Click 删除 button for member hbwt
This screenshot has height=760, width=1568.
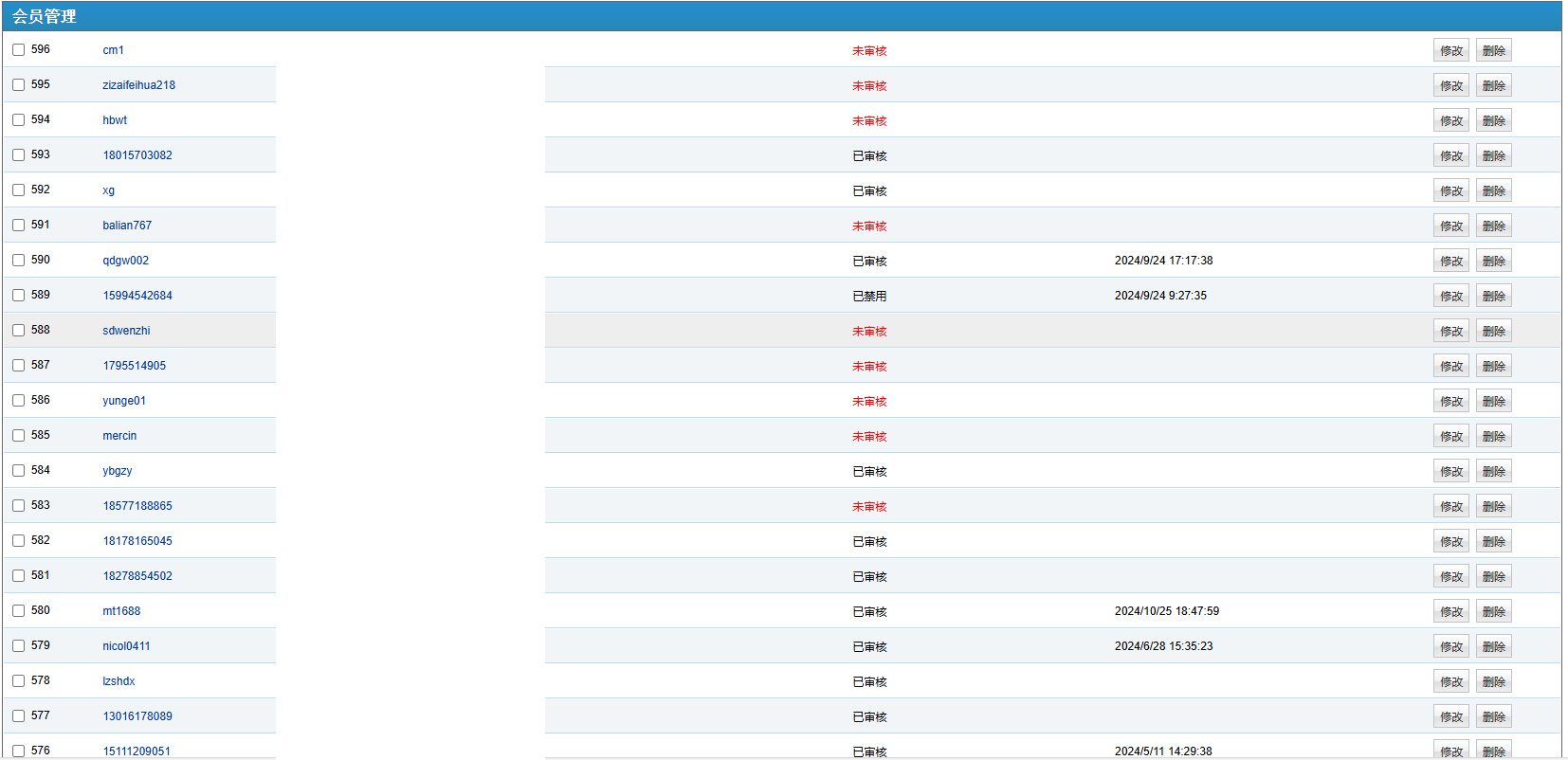(1493, 121)
